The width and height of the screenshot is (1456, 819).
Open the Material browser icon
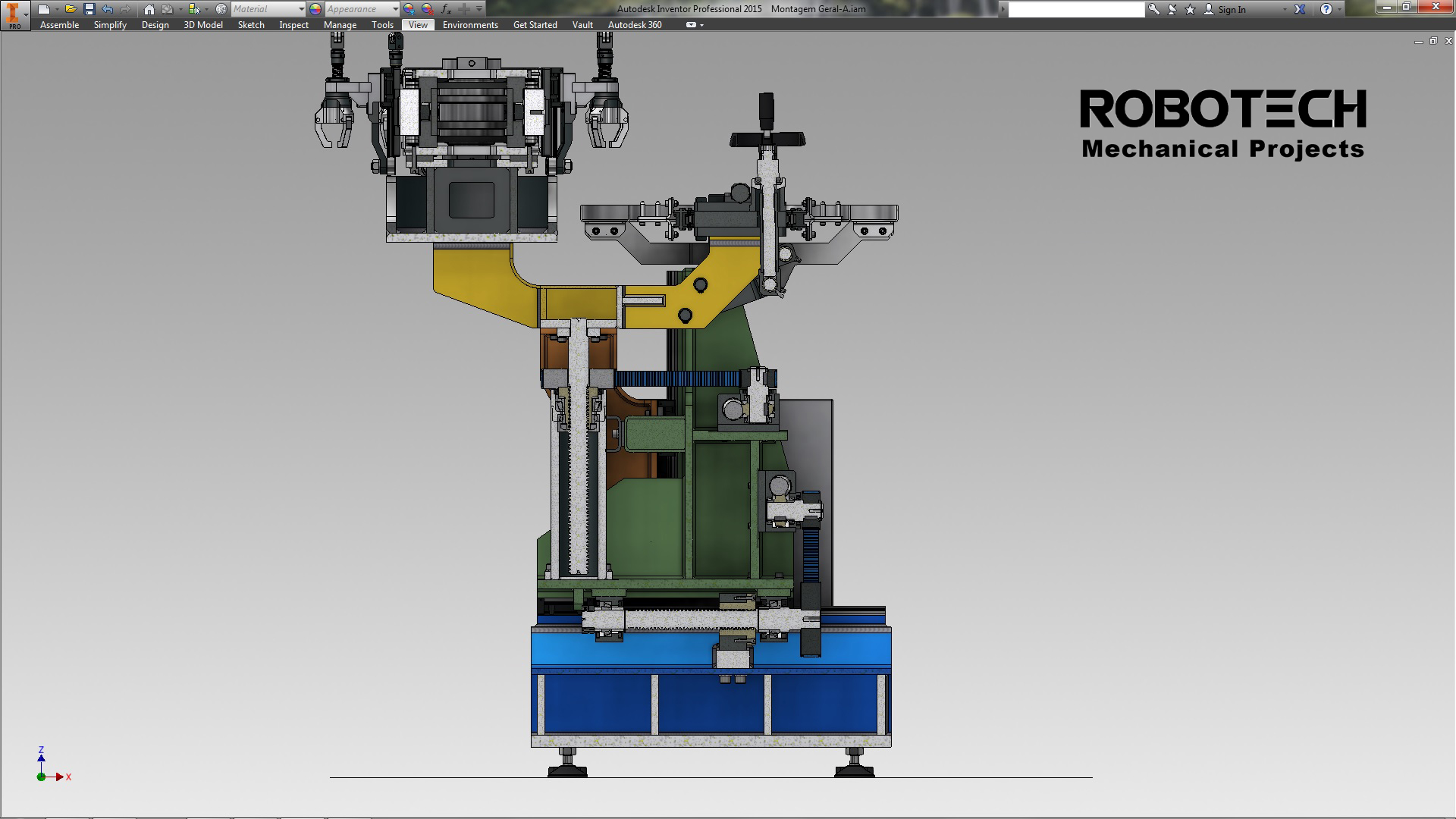[221, 9]
